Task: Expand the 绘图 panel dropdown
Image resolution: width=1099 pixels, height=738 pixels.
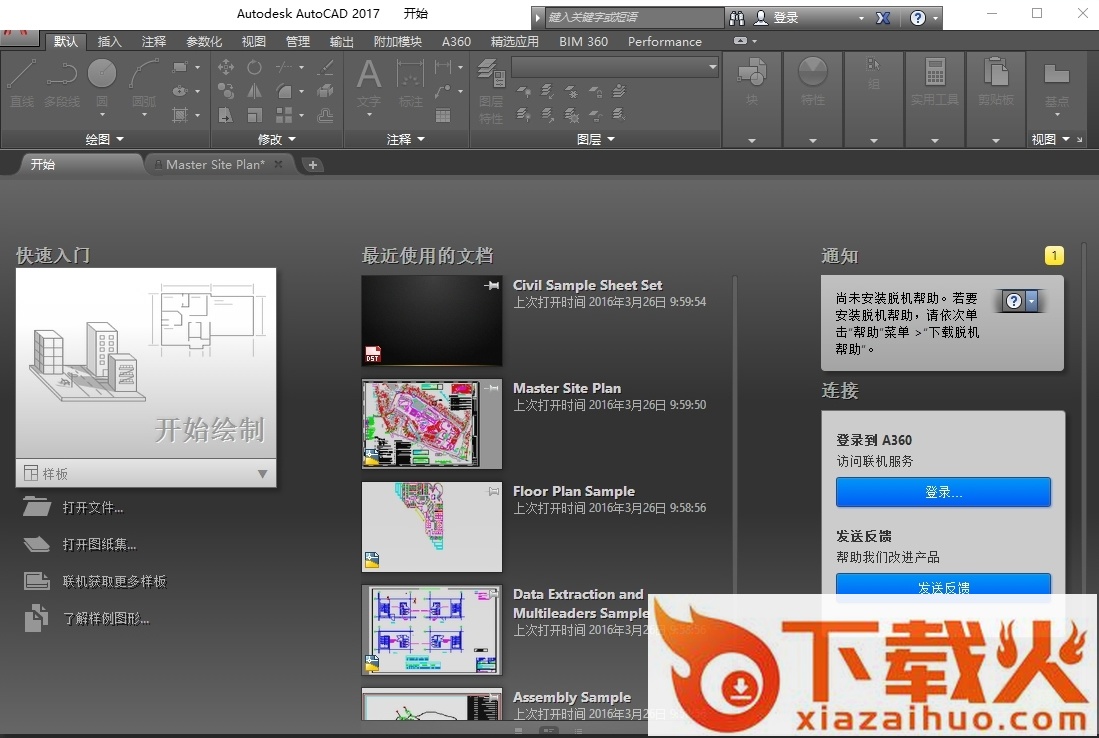Action: (x=105, y=139)
